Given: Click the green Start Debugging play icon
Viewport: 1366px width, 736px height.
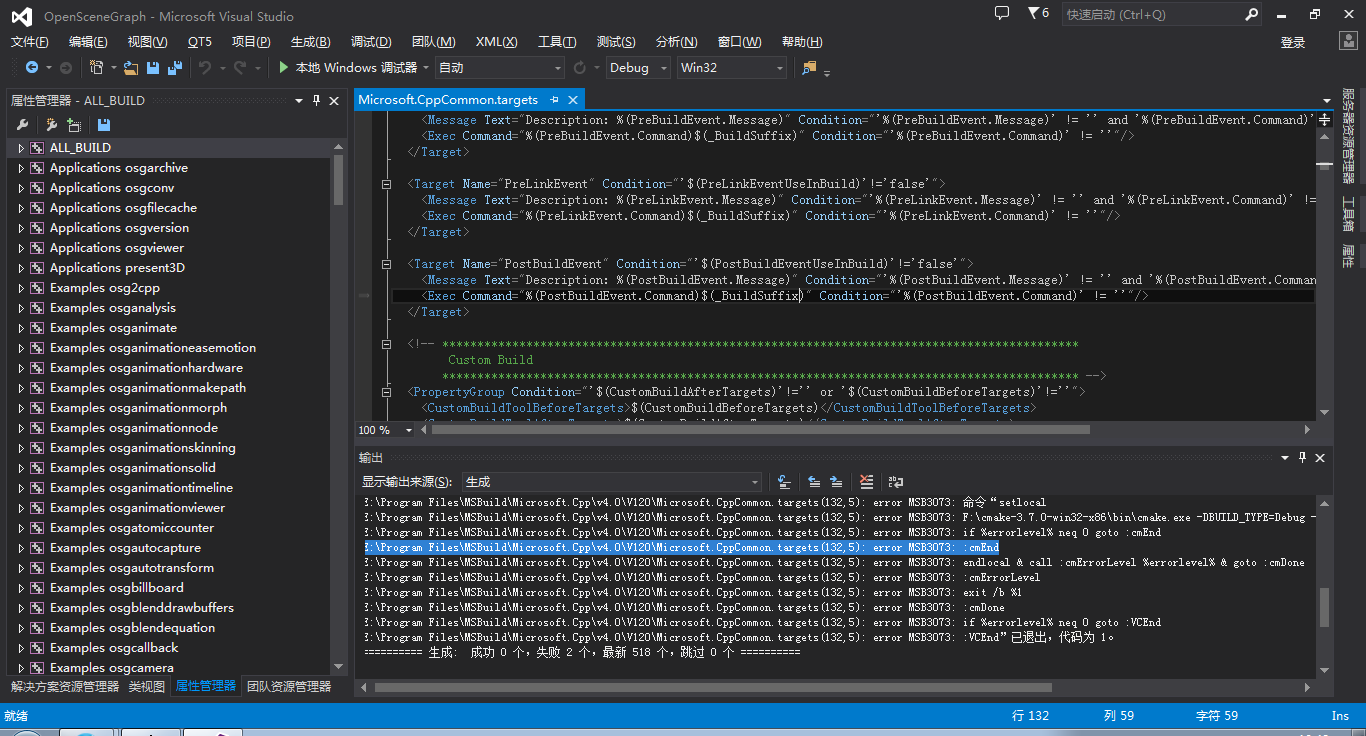Looking at the screenshot, I should click(x=284, y=67).
